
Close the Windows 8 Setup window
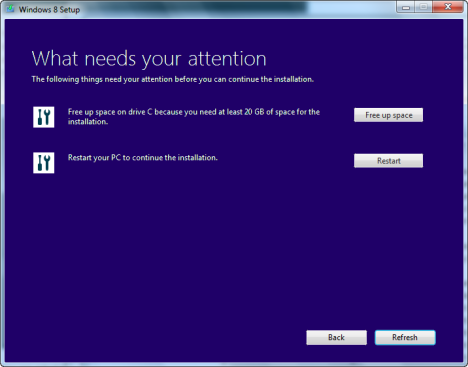[448, 7]
